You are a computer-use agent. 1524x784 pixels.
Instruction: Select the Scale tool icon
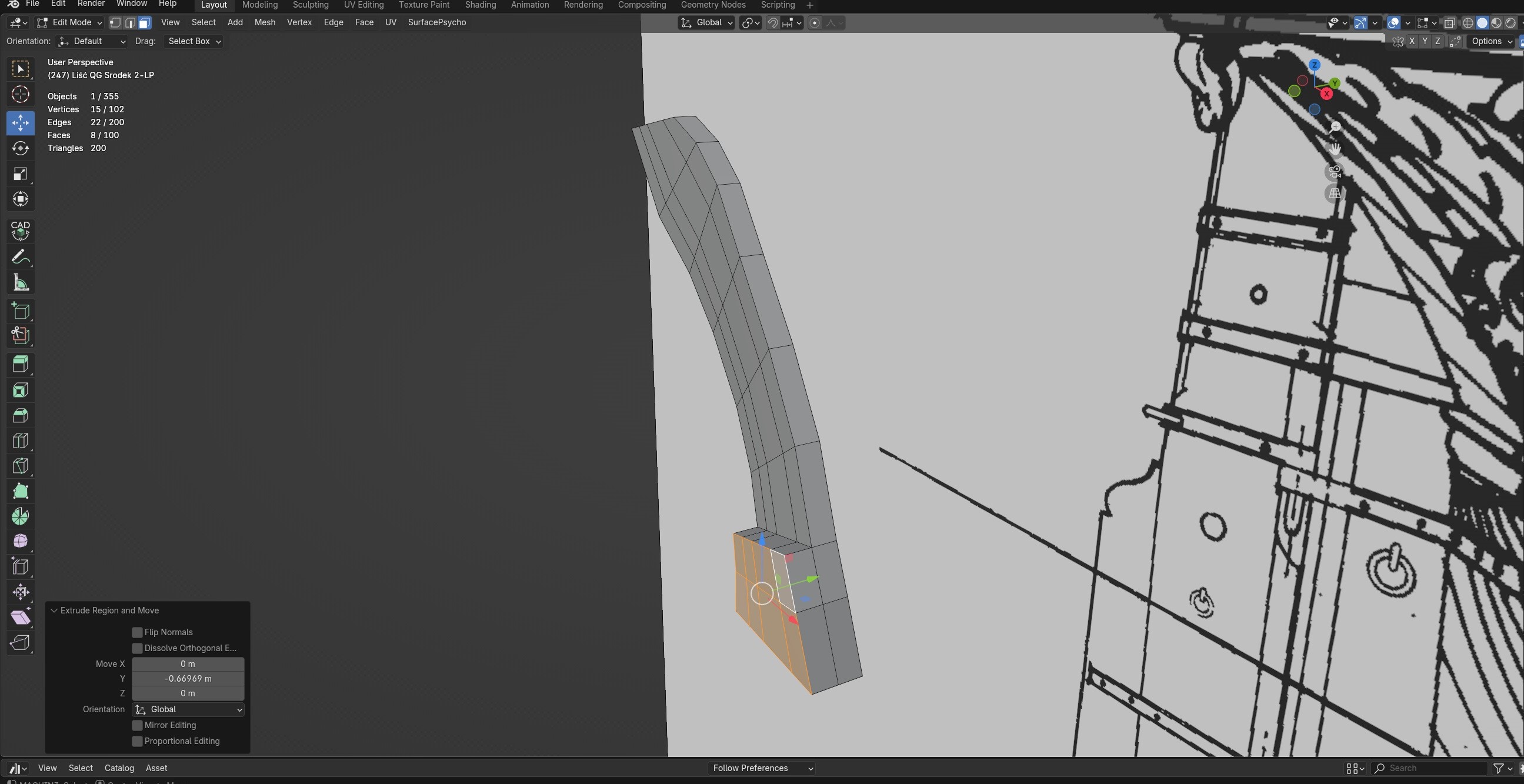(x=20, y=174)
